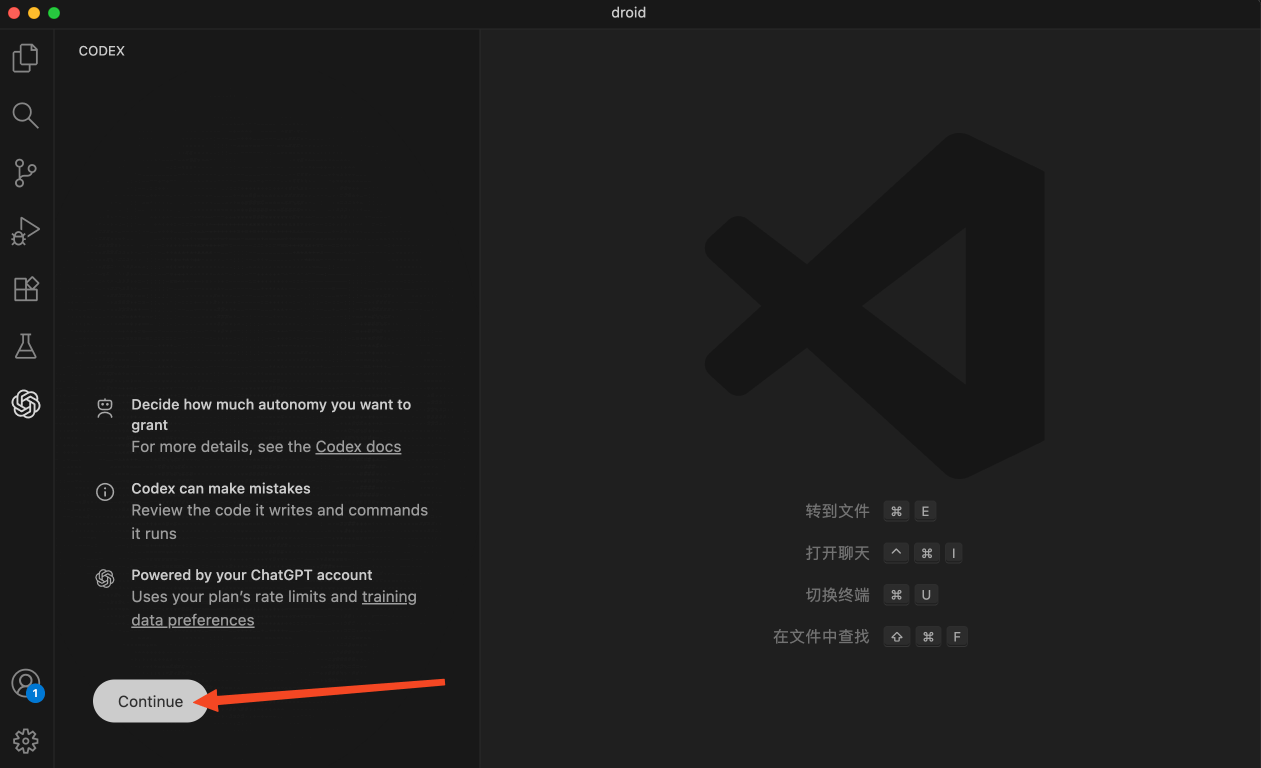Minimize the droid window
1261x768 pixels.
[x=34, y=13]
